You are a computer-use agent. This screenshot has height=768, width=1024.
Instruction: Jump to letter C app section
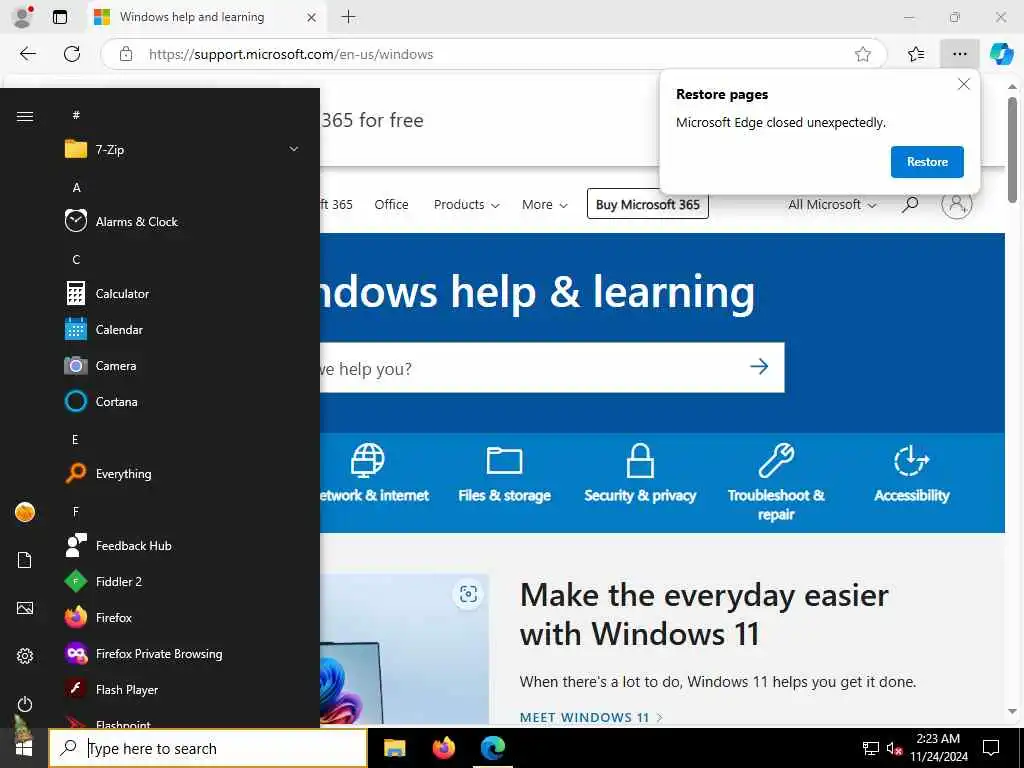point(76,260)
